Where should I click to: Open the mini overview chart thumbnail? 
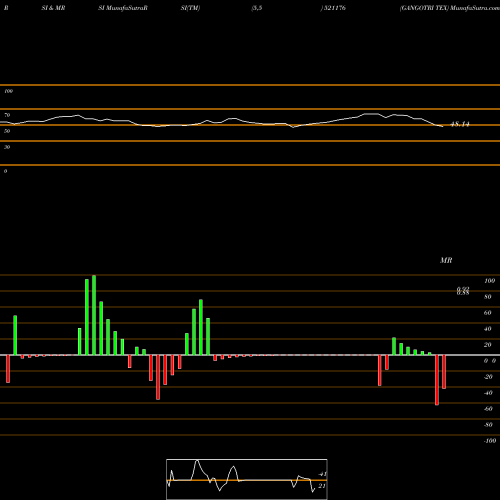[247, 479]
